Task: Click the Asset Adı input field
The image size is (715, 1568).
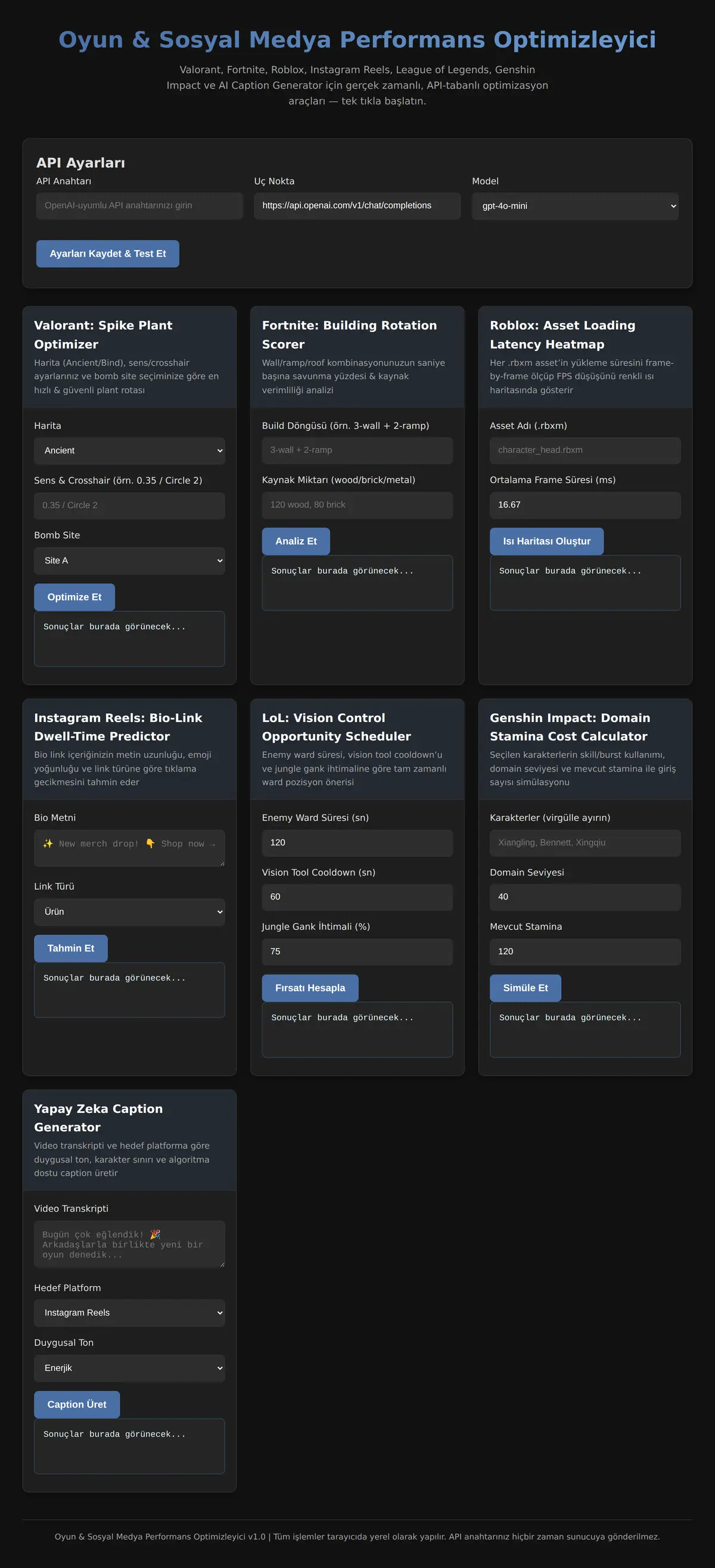Action: point(585,450)
